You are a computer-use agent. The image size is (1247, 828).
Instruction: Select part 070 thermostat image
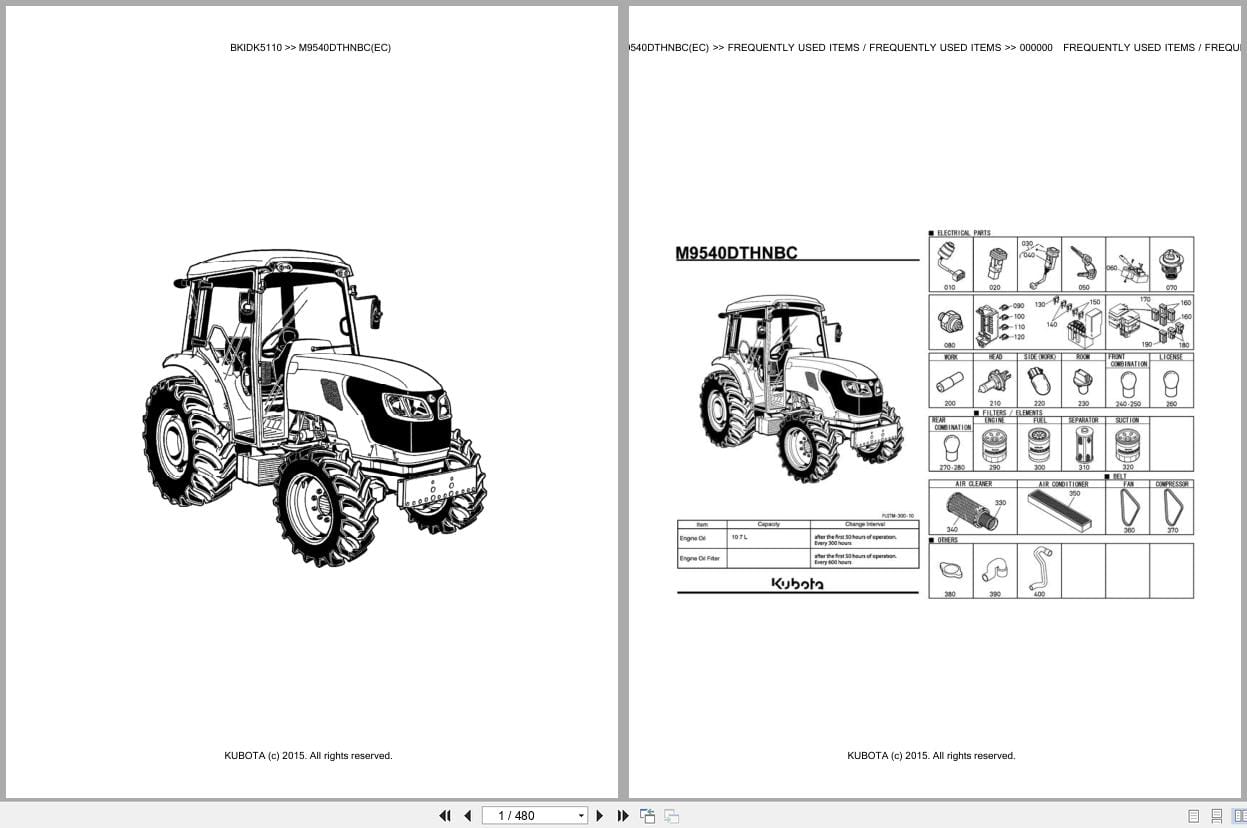1171,263
